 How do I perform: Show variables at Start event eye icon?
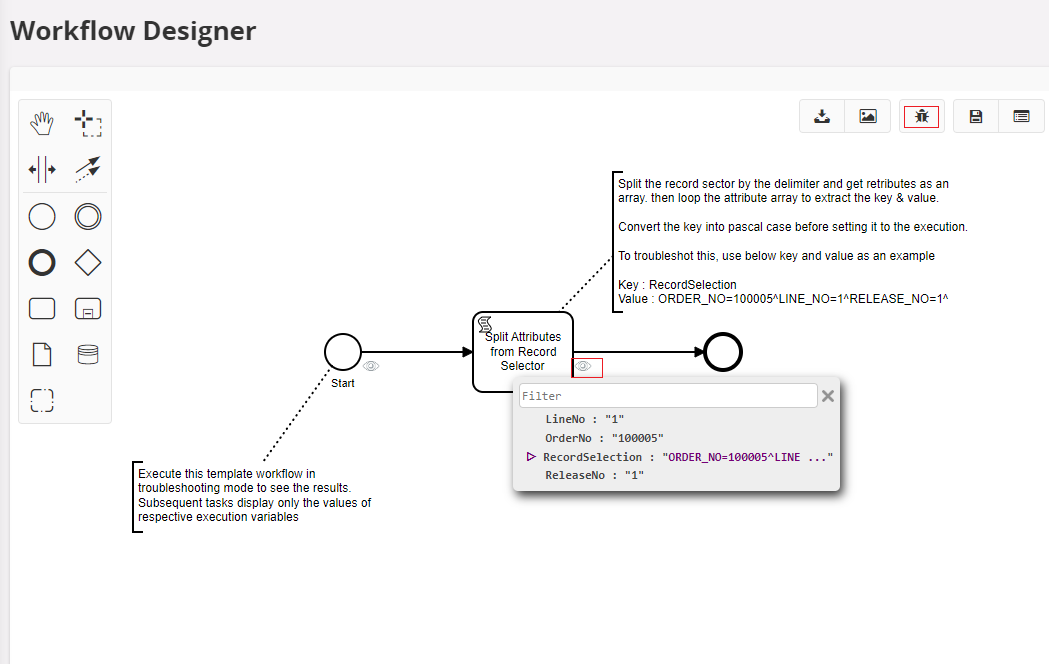pyautogui.click(x=371, y=366)
